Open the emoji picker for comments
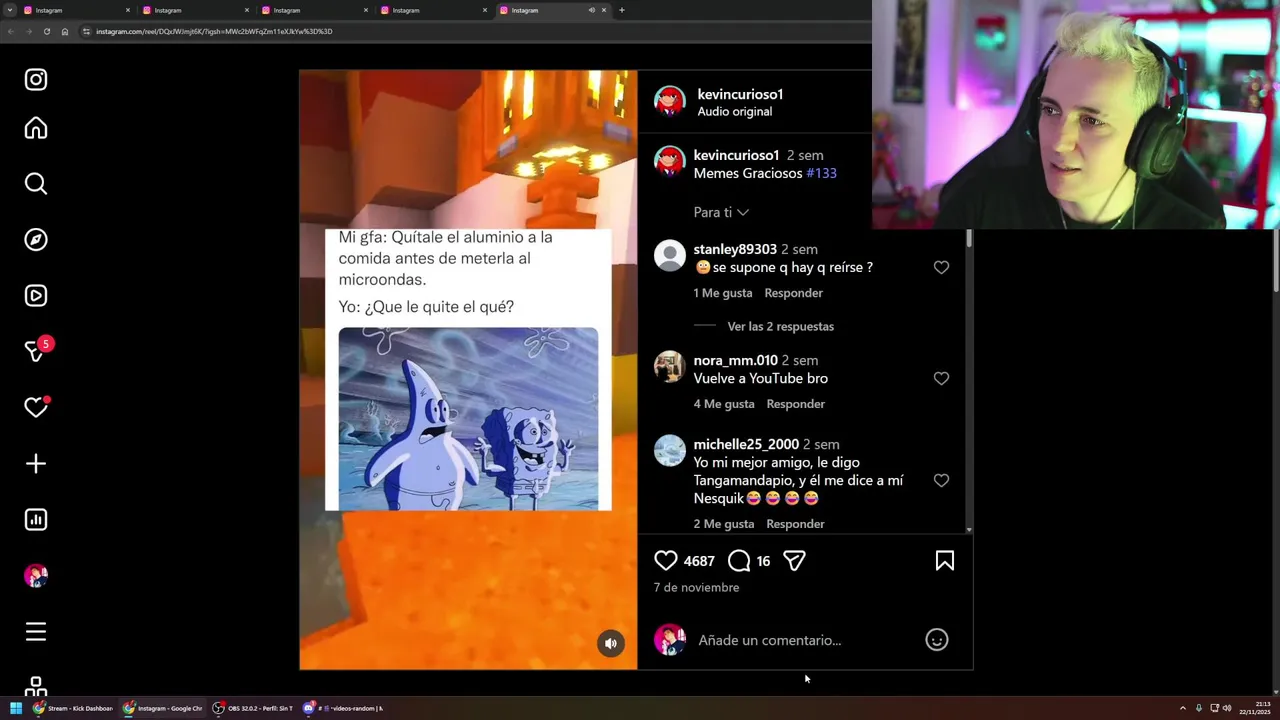This screenshot has width=1280, height=720. tap(937, 640)
